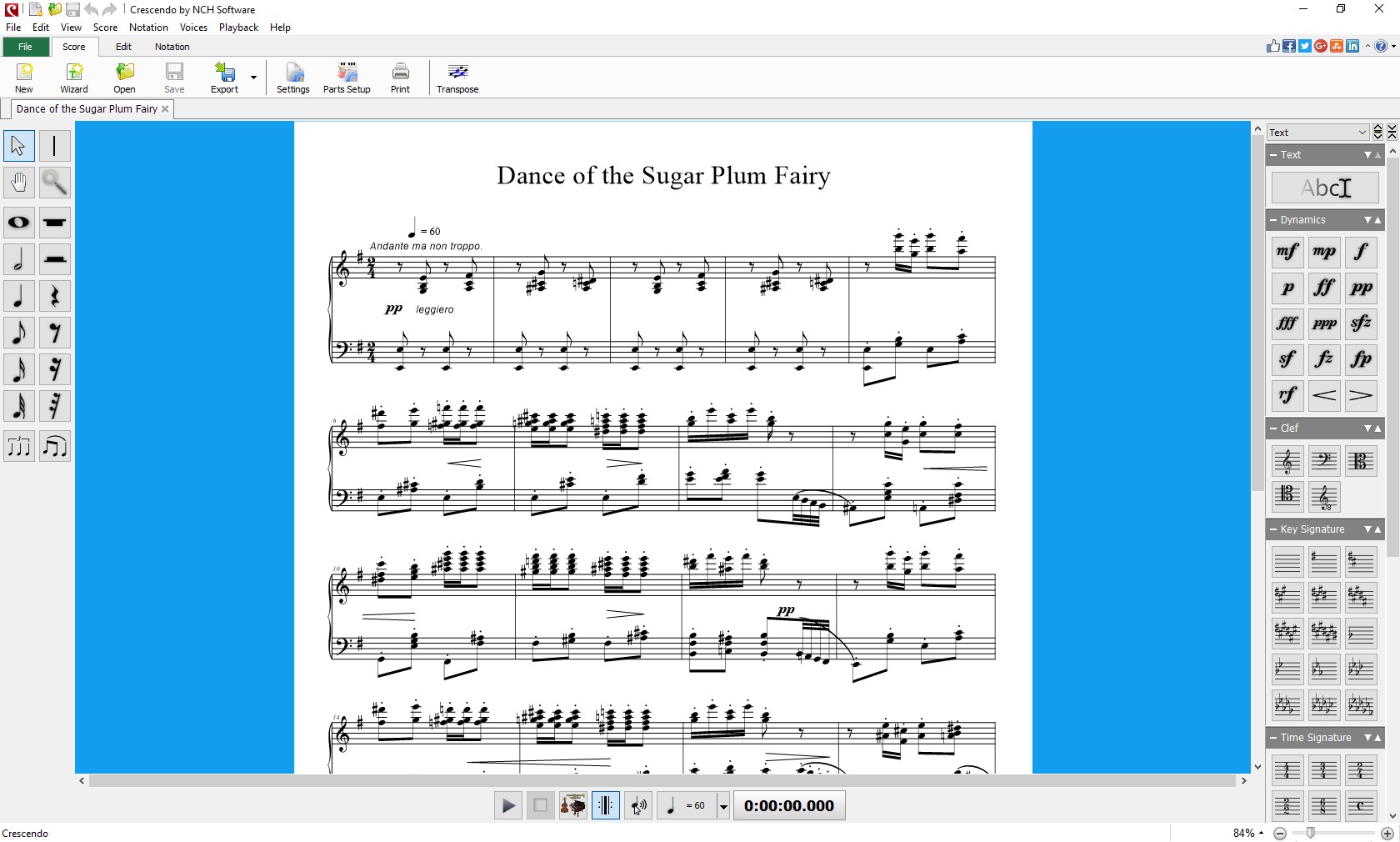Switch to the Notation tab
This screenshot has width=1400, height=842.
click(172, 47)
